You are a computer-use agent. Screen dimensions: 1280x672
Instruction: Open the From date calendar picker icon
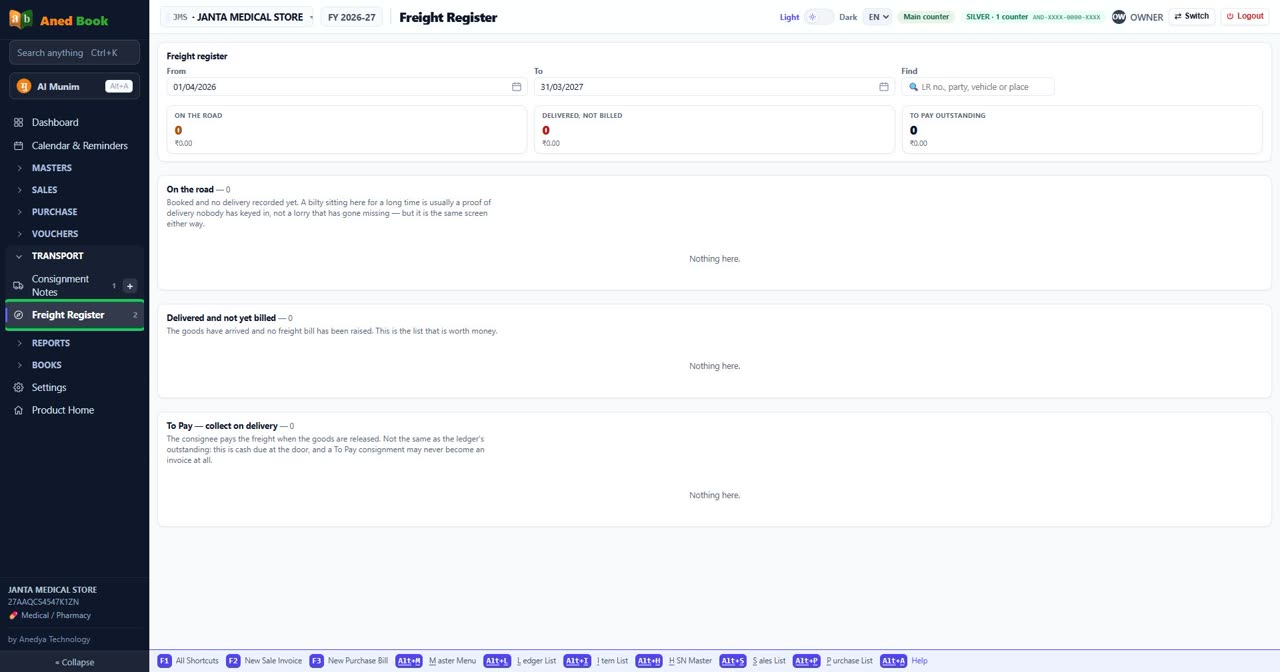(x=516, y=87)
